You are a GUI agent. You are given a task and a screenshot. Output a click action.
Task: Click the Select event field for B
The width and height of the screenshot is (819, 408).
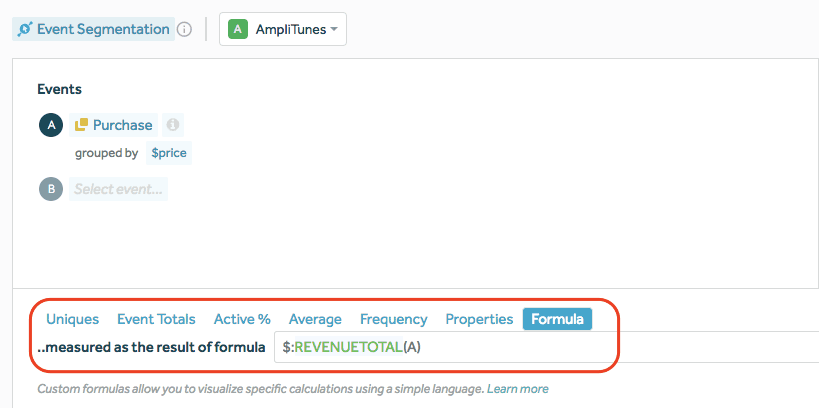(118, 188)
